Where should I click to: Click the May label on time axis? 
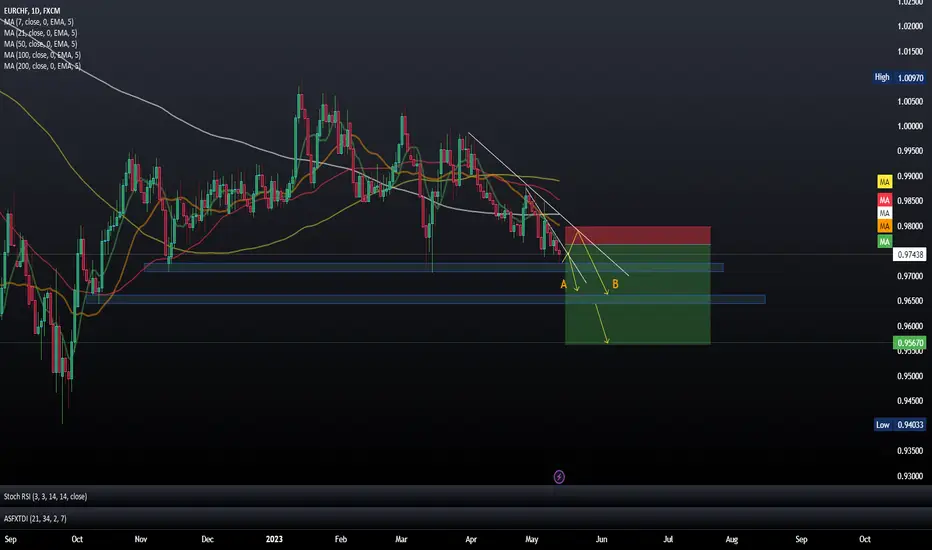(x=532, y=539)
